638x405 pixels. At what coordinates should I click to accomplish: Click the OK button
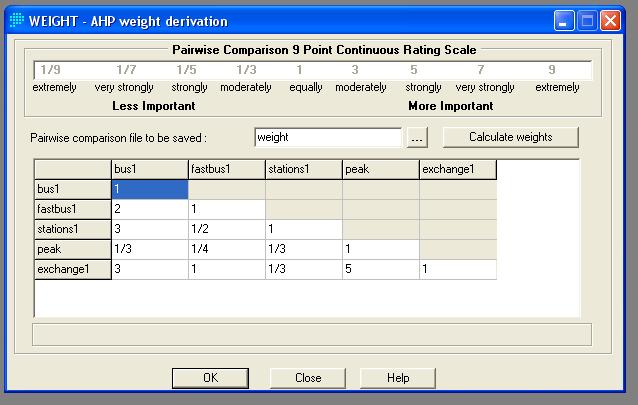210,378
